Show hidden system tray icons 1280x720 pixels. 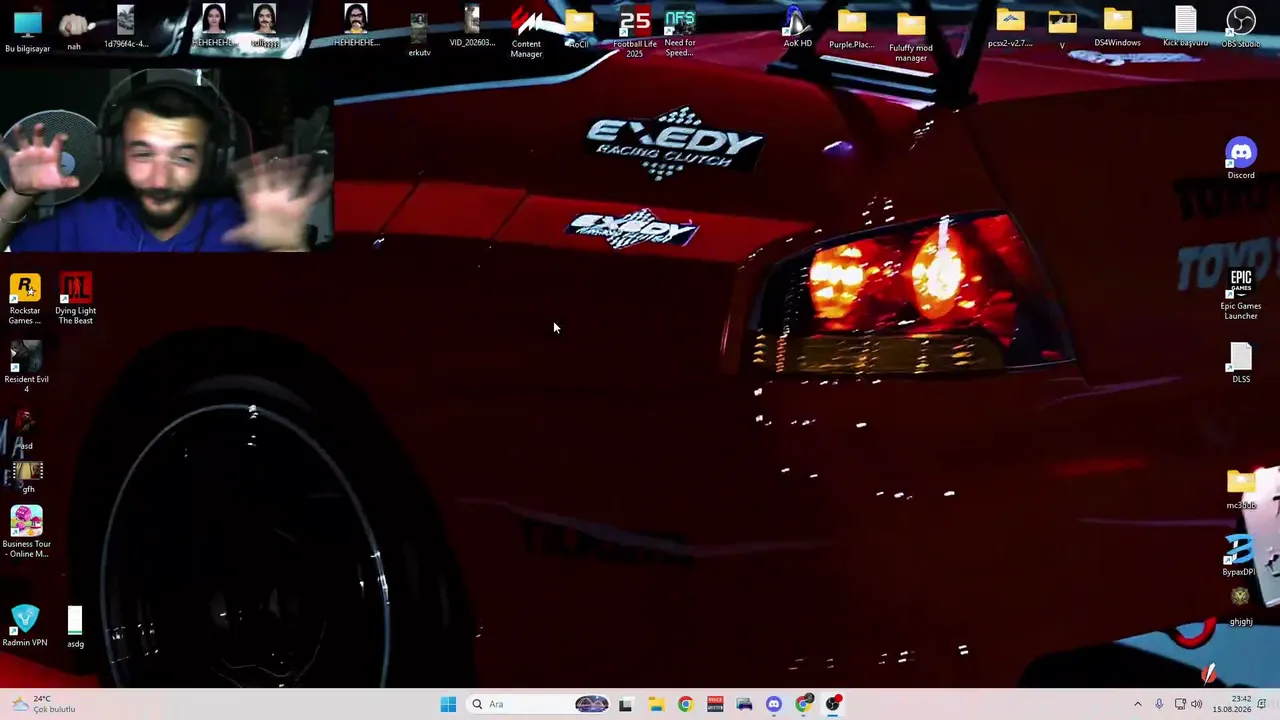pyautogui.click(x=1137, y=704)
